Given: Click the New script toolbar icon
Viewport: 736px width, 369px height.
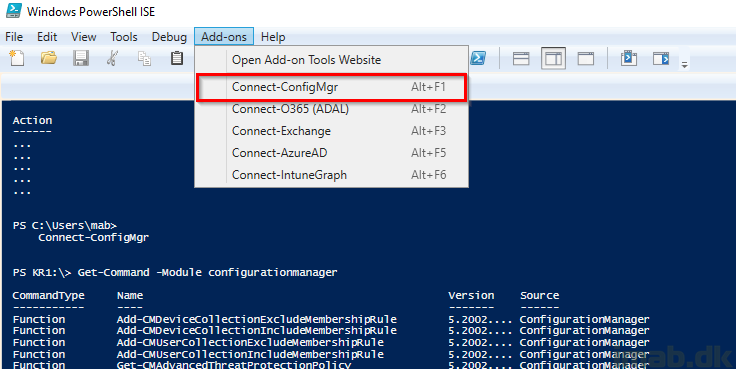Looking at the screenshot, I should (x=17, y=59).
